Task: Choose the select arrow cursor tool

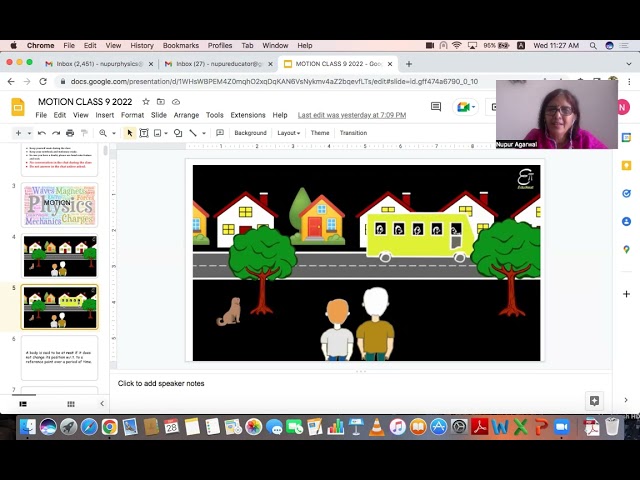Action: tap(130, 133)
